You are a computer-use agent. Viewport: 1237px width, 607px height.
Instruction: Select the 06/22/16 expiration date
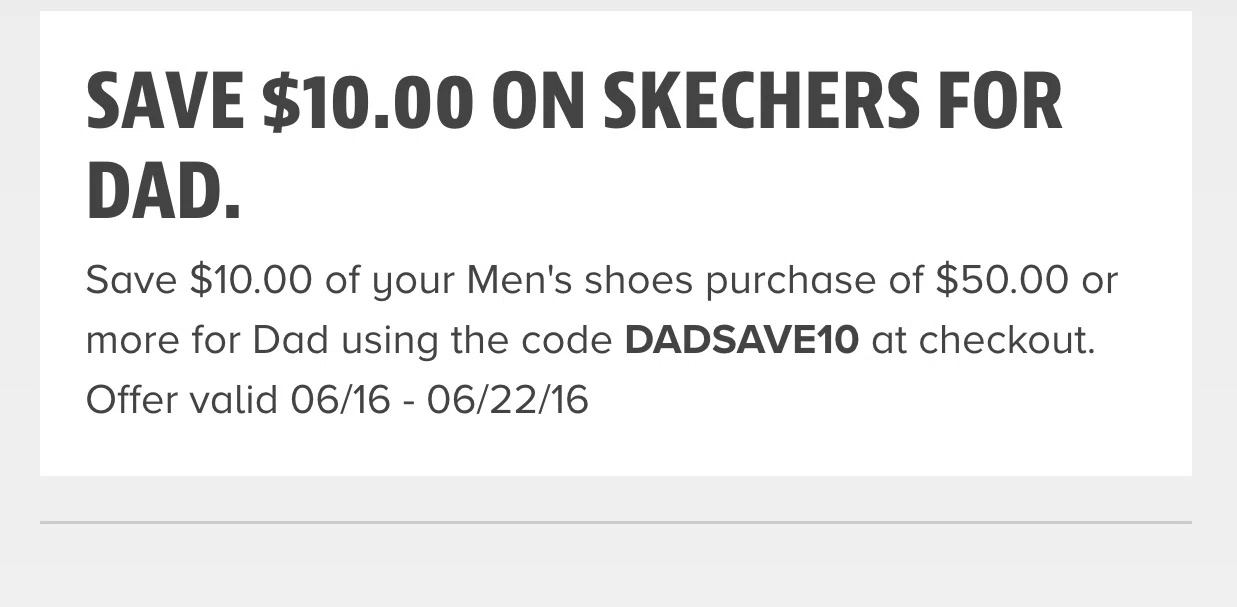pos(507,400)
